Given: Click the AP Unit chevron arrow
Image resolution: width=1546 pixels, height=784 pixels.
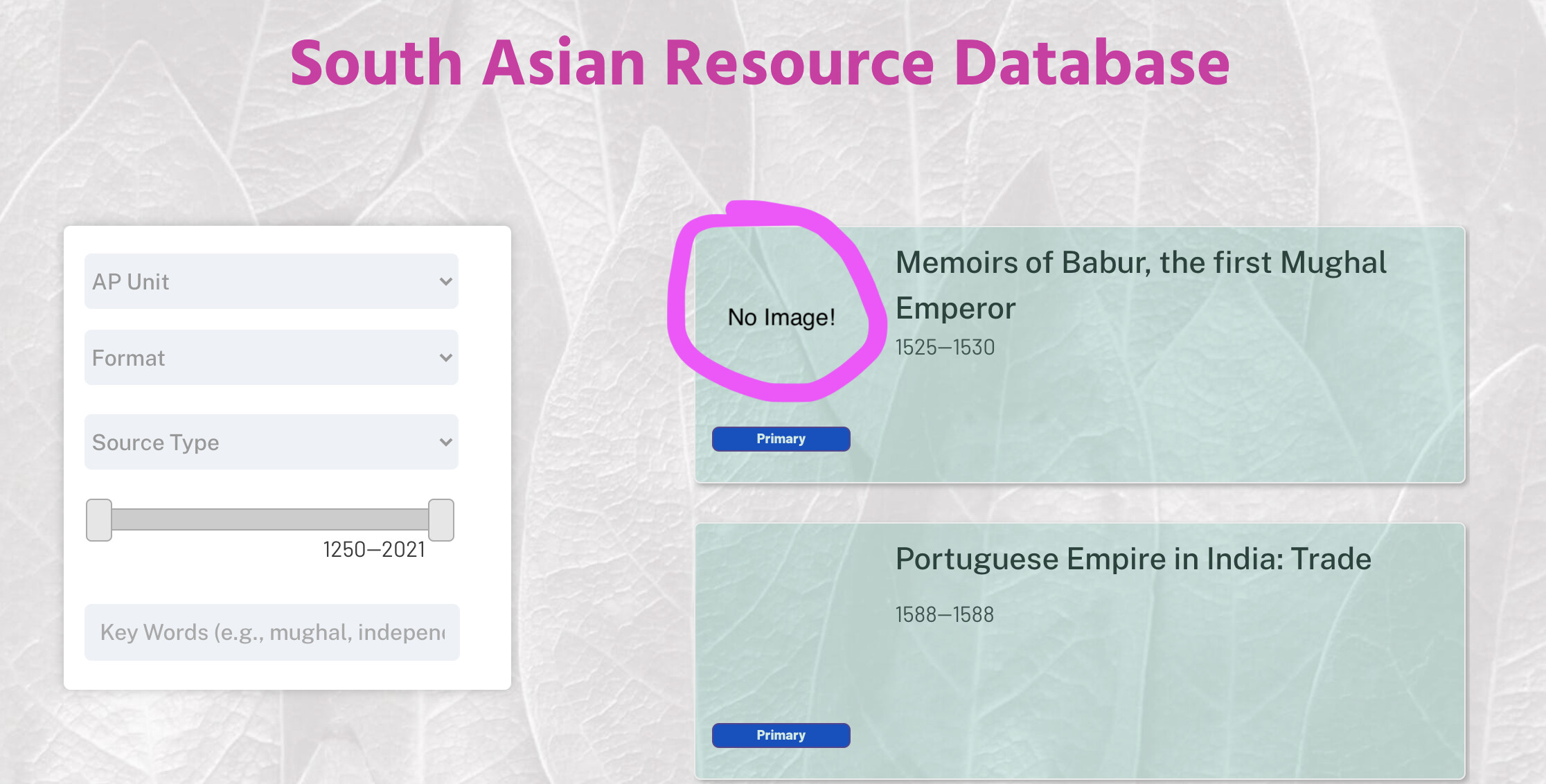Looking at the screenshot, I should pos(445,281).
